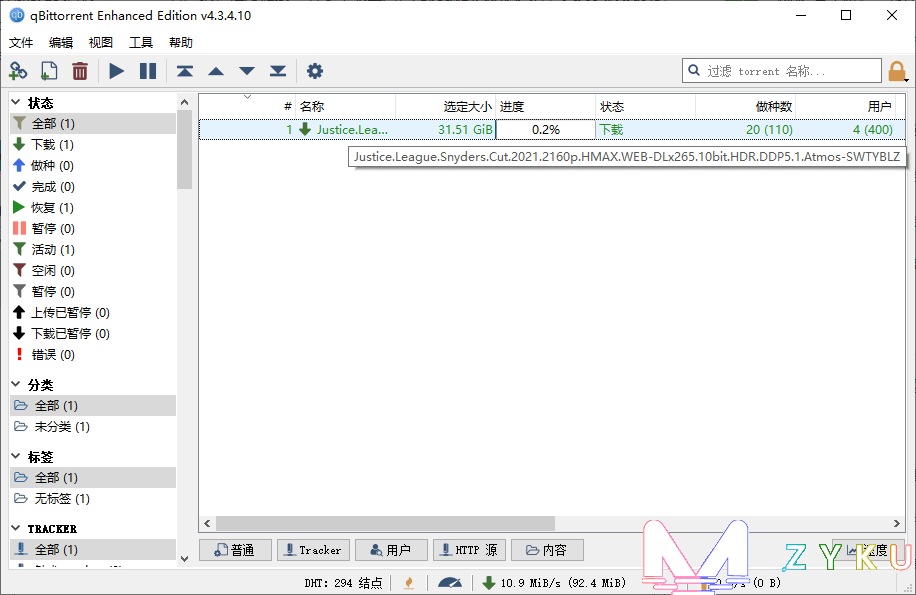The width and height of the screenshot is (916, 595).
Task: Switch to the 用户 tab with people icon
Action: click(391, 550)
